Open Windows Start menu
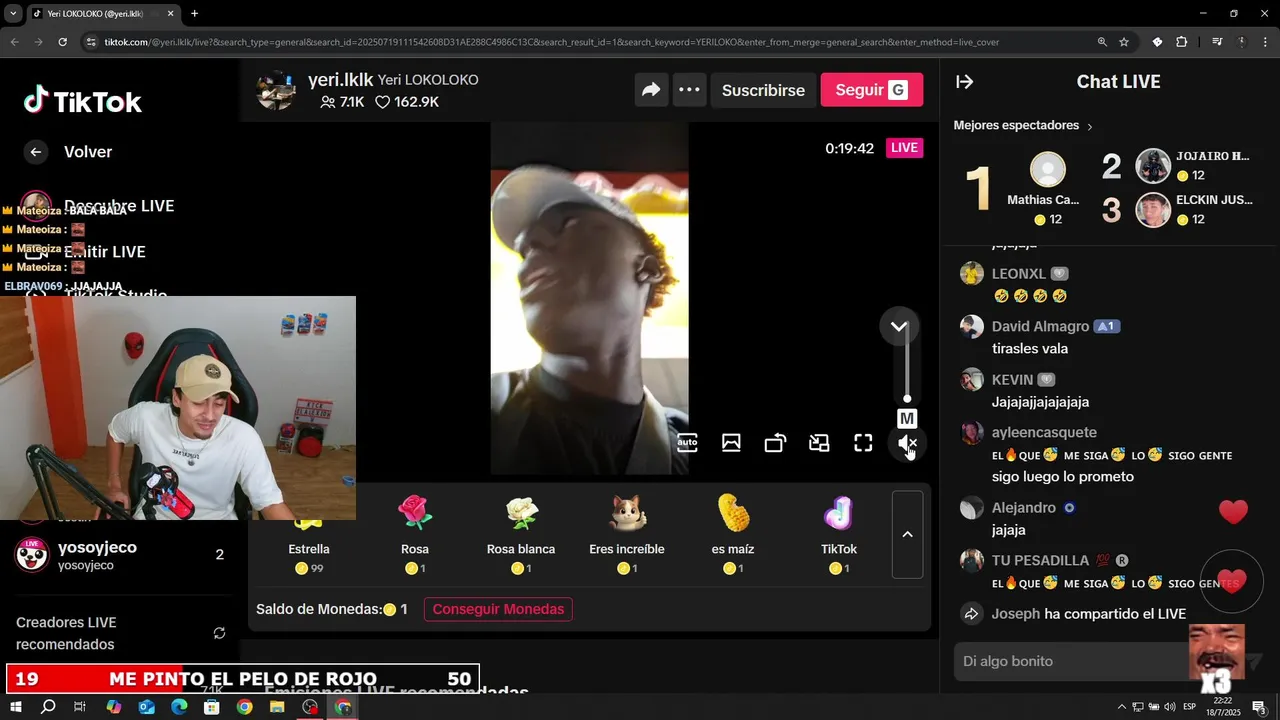The image size is (1280, 720). 15,707
